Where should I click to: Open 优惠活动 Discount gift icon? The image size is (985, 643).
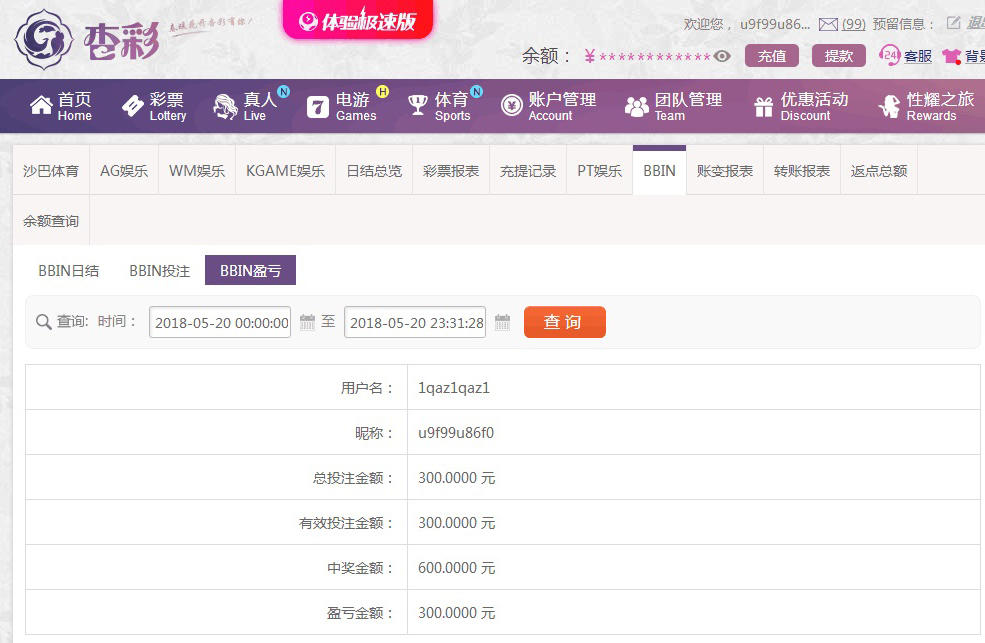(763, 107)
